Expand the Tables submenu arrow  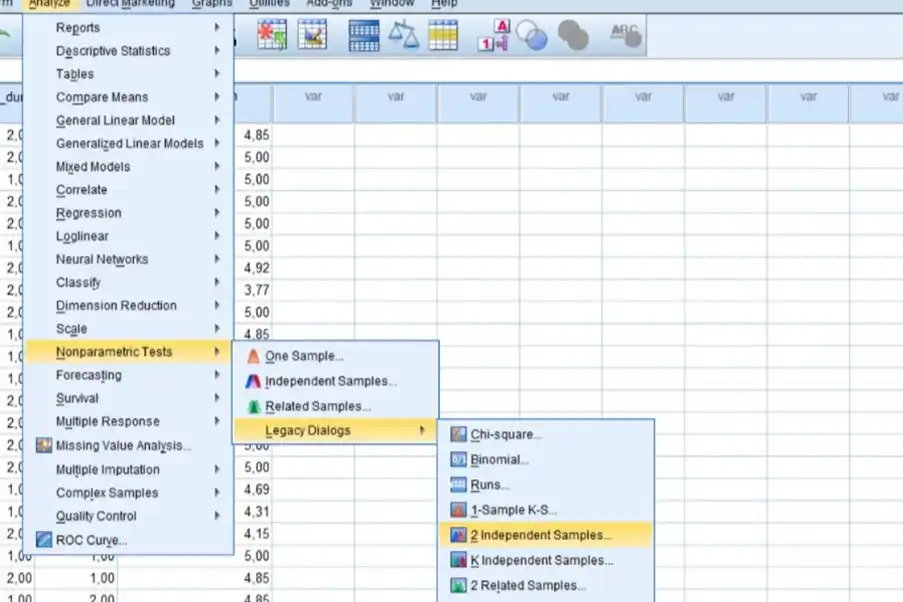(x=217, y=73)
